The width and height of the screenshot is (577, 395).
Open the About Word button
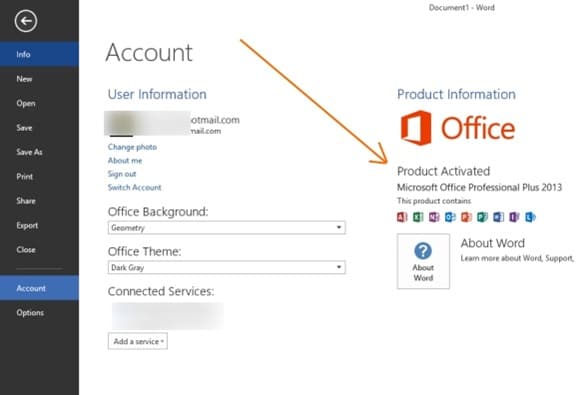point(423,261)
